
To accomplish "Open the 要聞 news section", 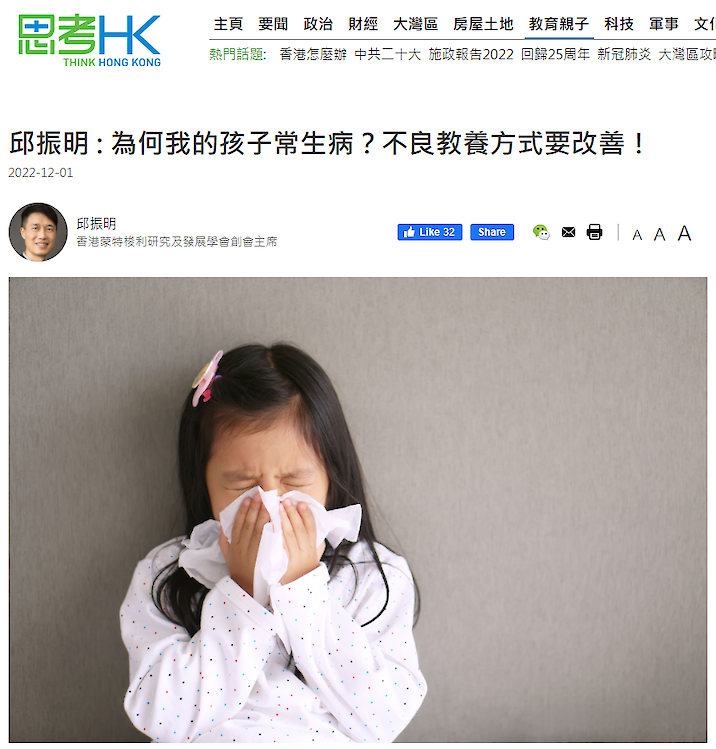I will point(273,24).
